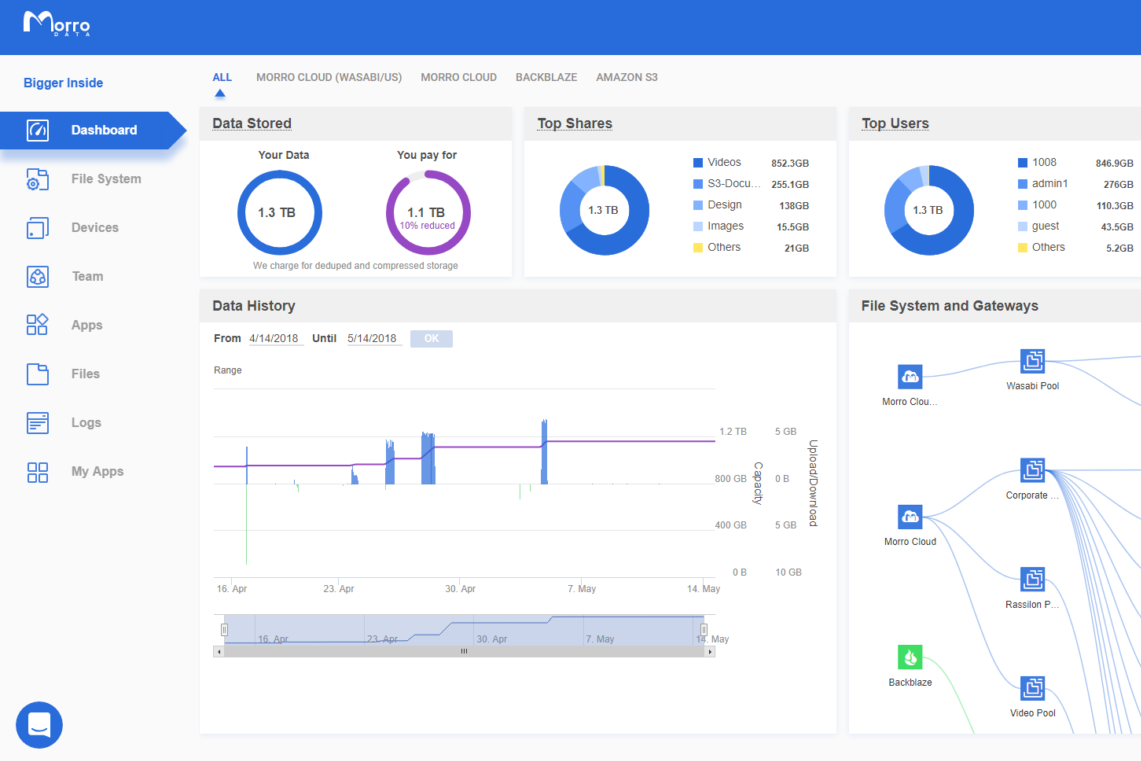Image resolution: width=1141 pixels, height=761 pixels.
Task: Click the Bigger Inside link
Action: click(63, 83)
